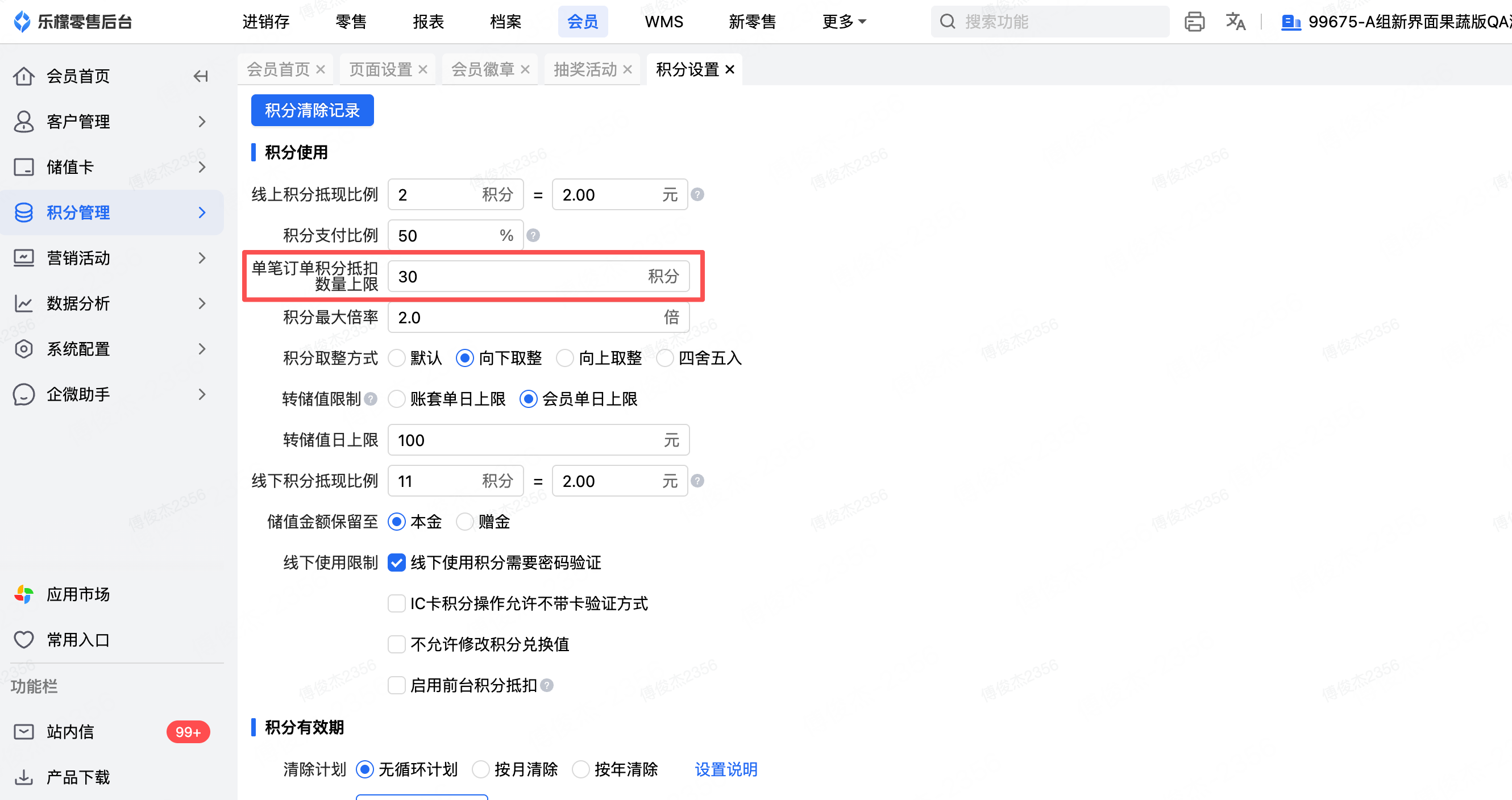The height and width of the screenshot is (800, 1512).
Task: Open 站内信 mail icon in sidebar
Action: click(23, 731)
